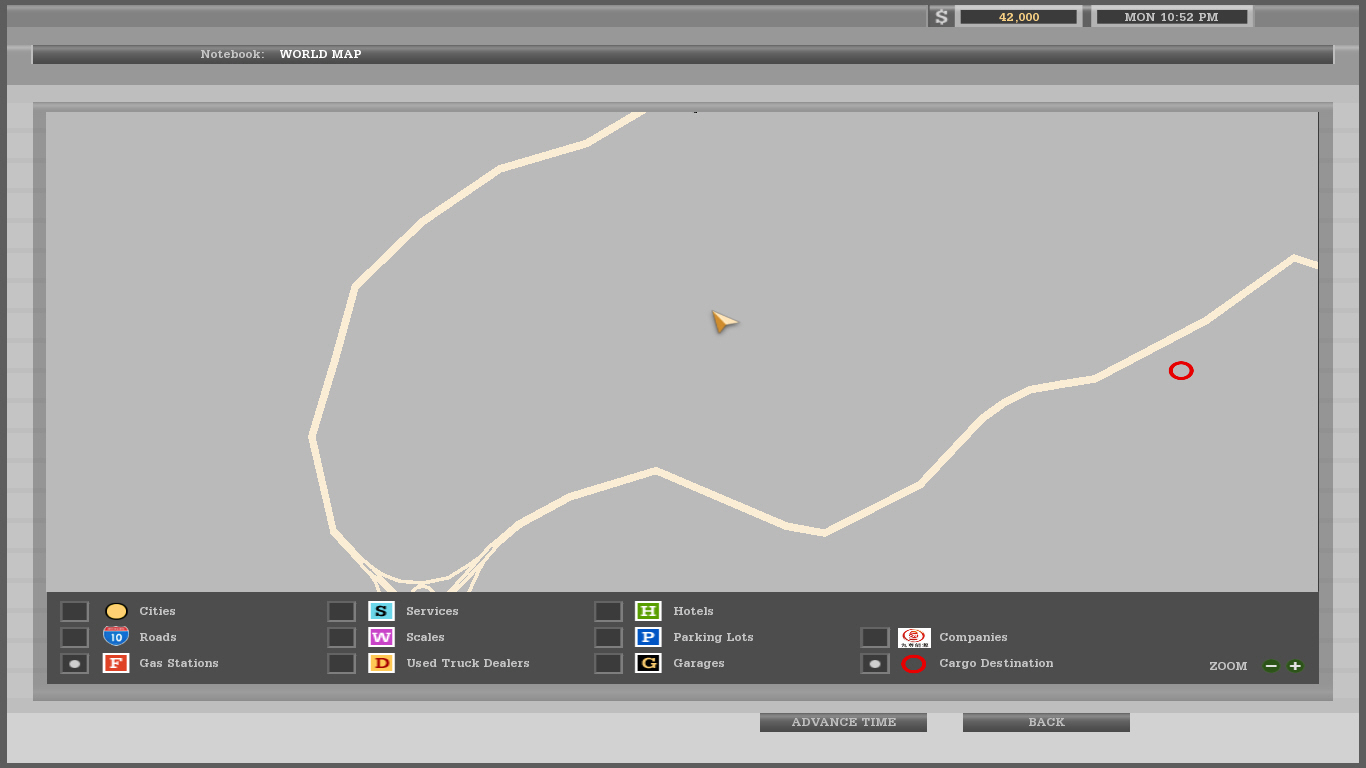Click the Notebook: label text
This screenshot has height=768, width=1366.
(232, 54)
